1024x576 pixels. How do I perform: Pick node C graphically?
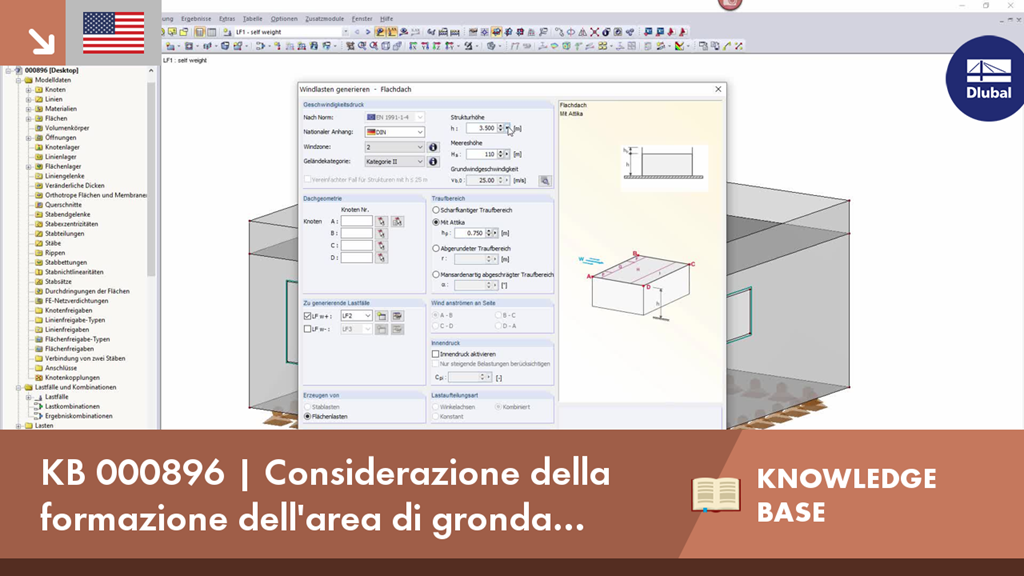click(381, 246)
